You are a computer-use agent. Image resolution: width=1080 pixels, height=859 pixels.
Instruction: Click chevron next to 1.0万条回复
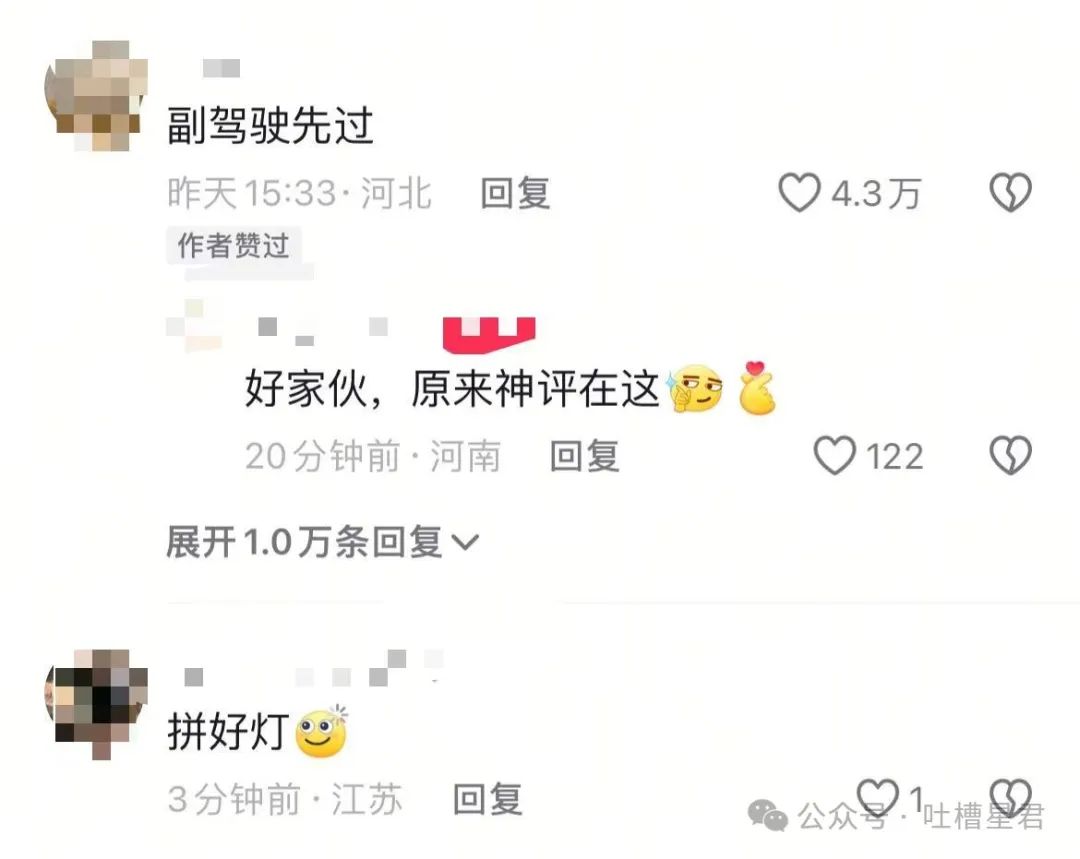pyautogui.click(x=465, y=543)
